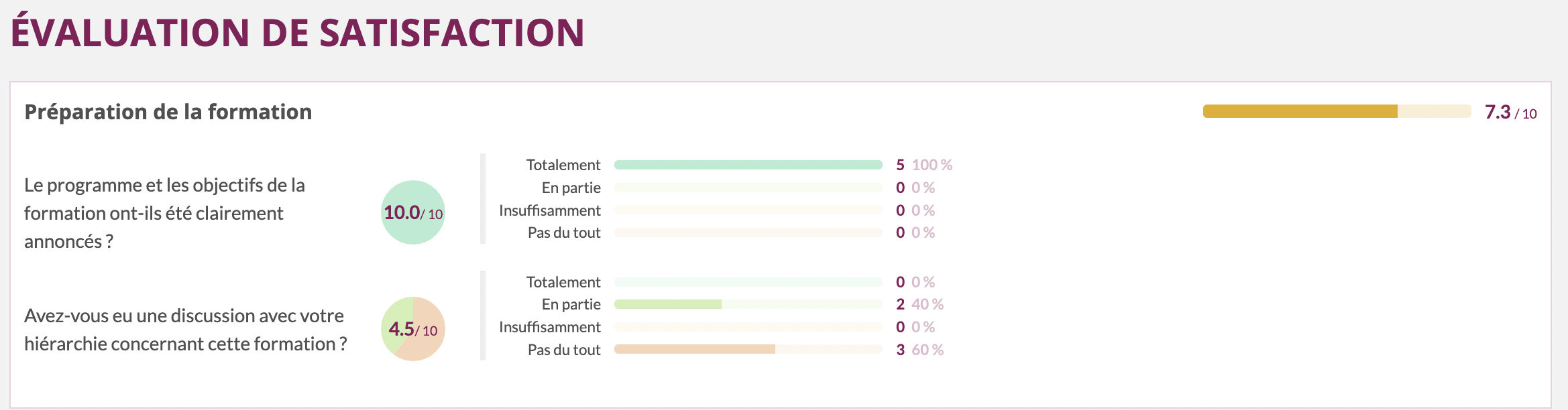The height and width of the screenshot is (410, 1568).
Task: Click the second question's Insuffisamment label
Action: 549,327
